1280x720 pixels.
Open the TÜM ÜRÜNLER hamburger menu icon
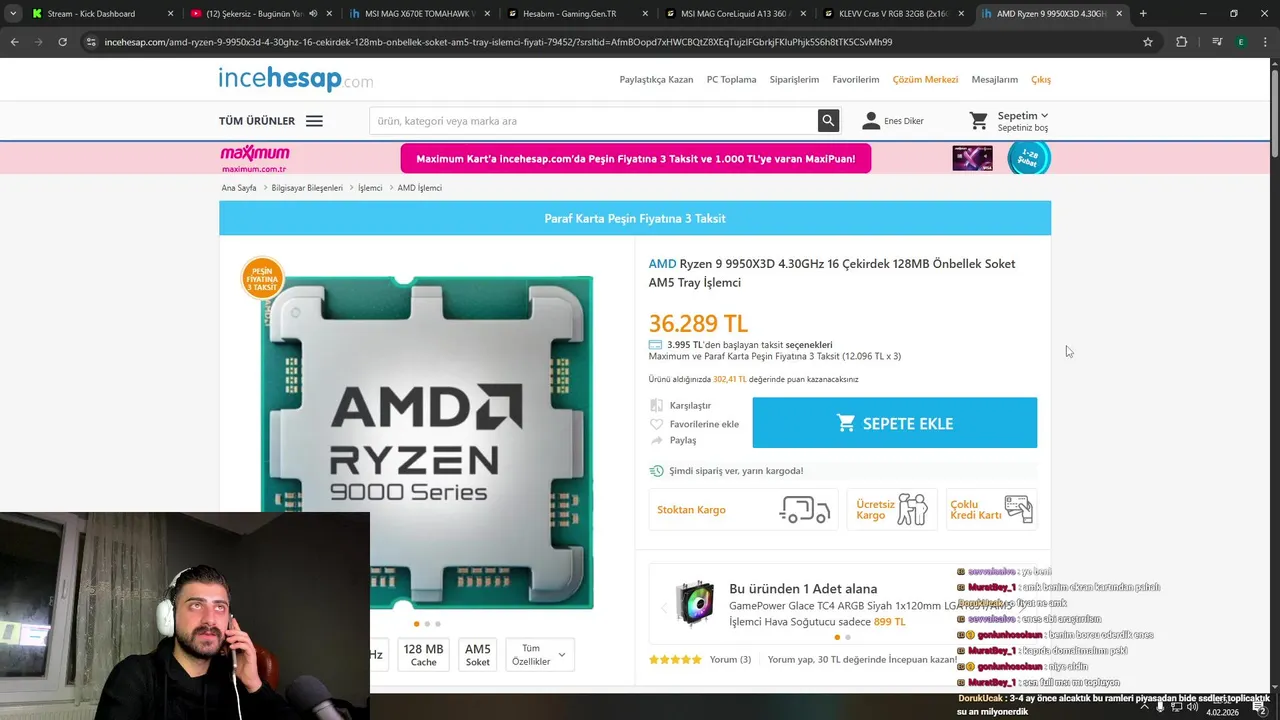click(x=314, y=121)
